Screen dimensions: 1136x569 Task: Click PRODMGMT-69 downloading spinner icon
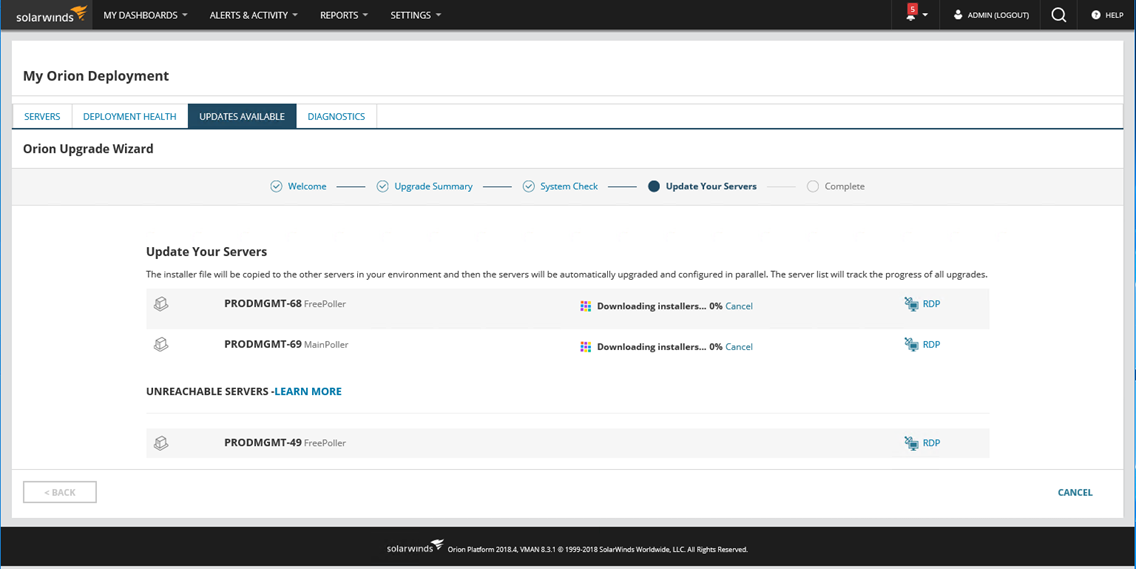pos(586,346)
